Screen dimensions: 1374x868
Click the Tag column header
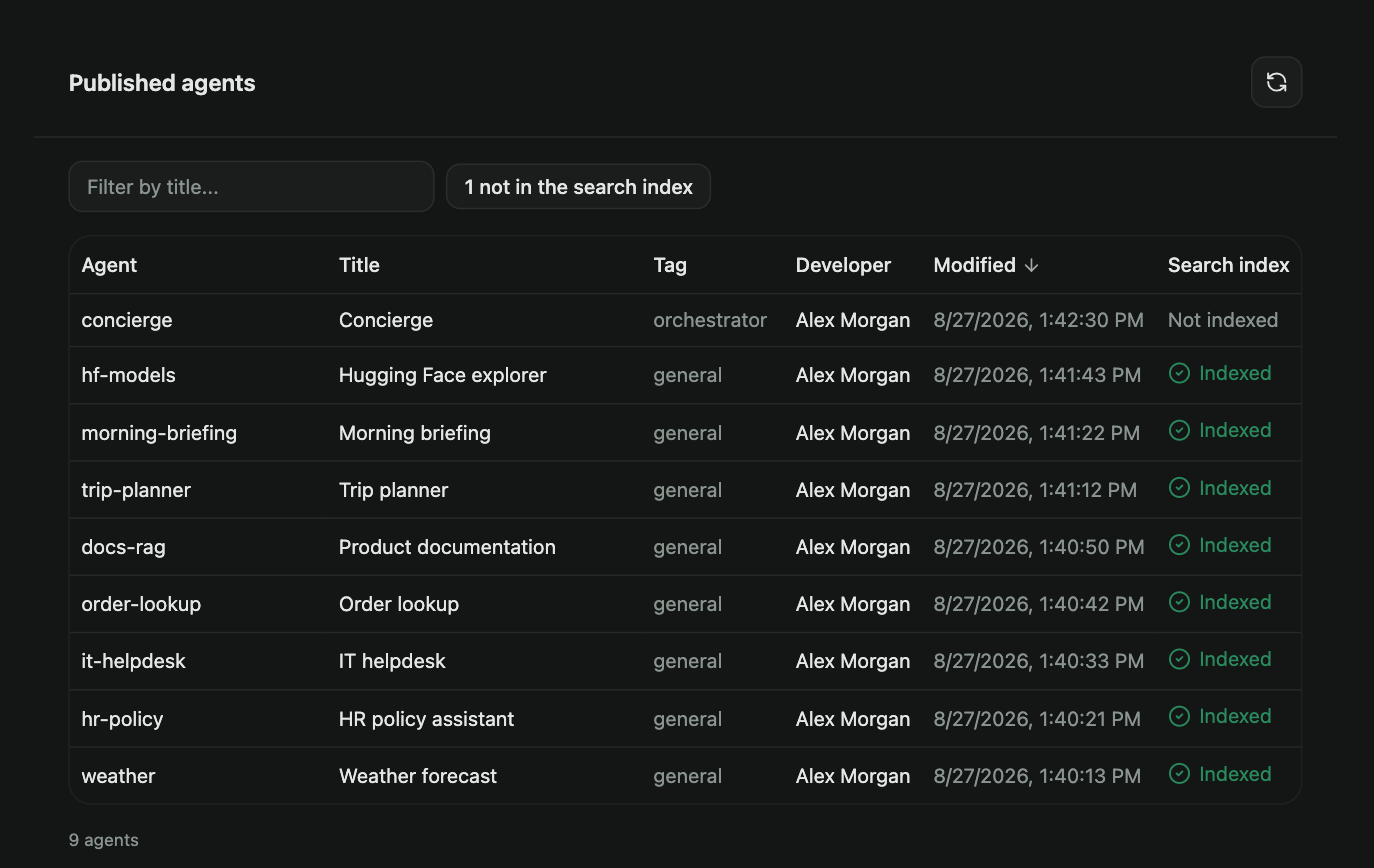(670, 265)
